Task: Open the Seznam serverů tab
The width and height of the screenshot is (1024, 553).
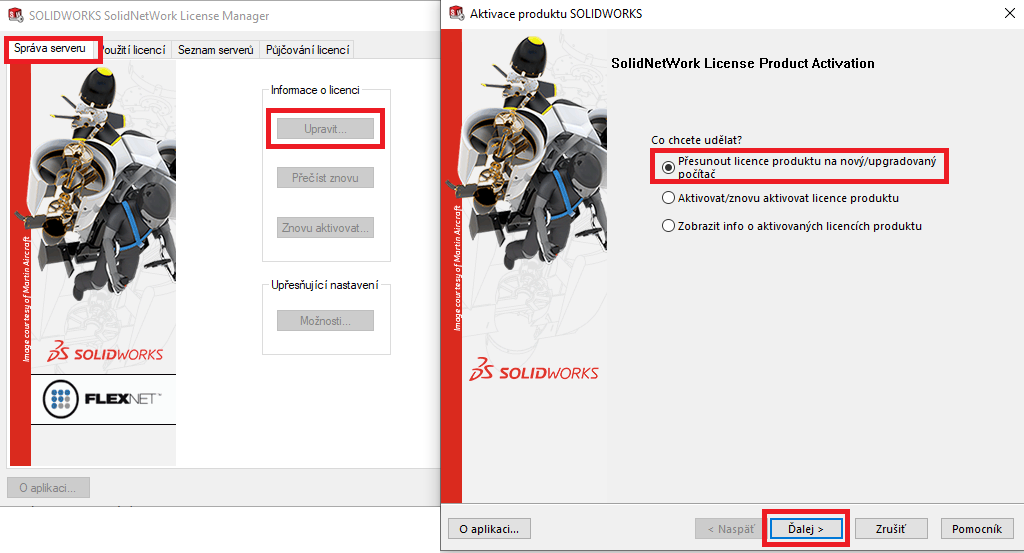Action: click(x=216, y=50)
